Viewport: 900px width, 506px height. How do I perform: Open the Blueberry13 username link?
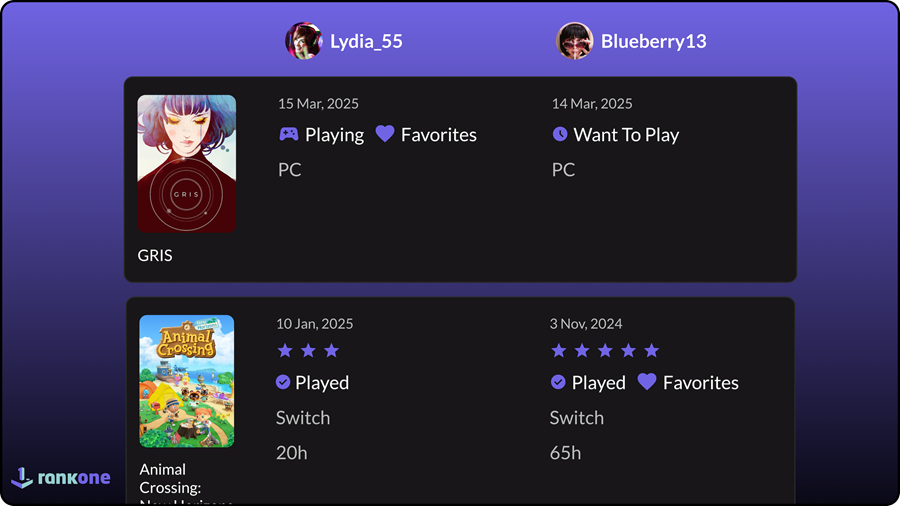click(x=653, y=42)
